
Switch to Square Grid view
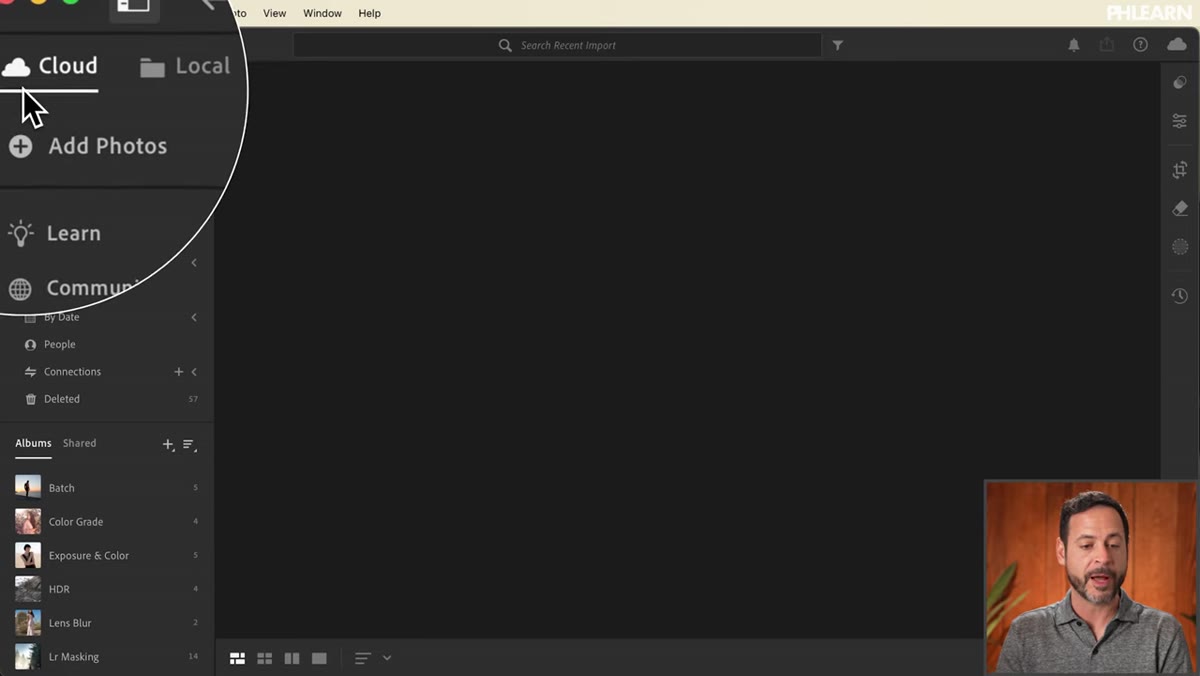click(x=265, y=658)
